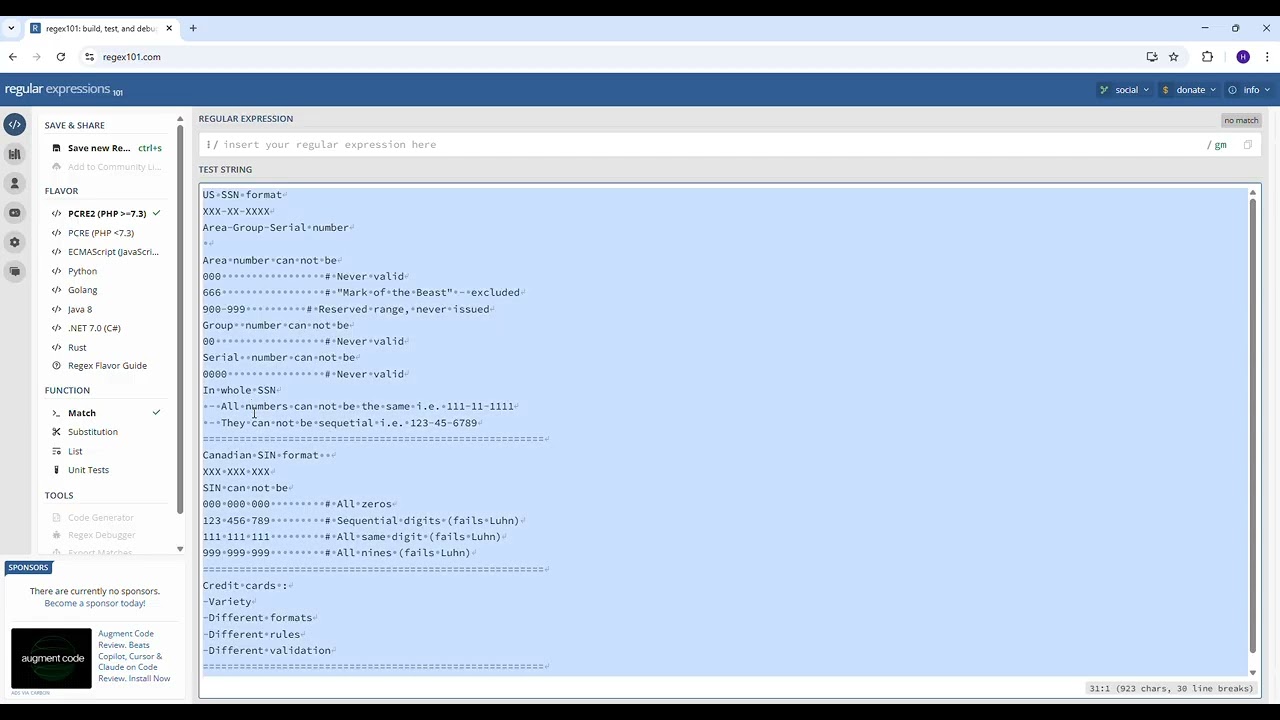Click the Unit Tests function label
The width and height of the screenshot is (1280, 720).
pyautogui.click(x=88, y=470)
